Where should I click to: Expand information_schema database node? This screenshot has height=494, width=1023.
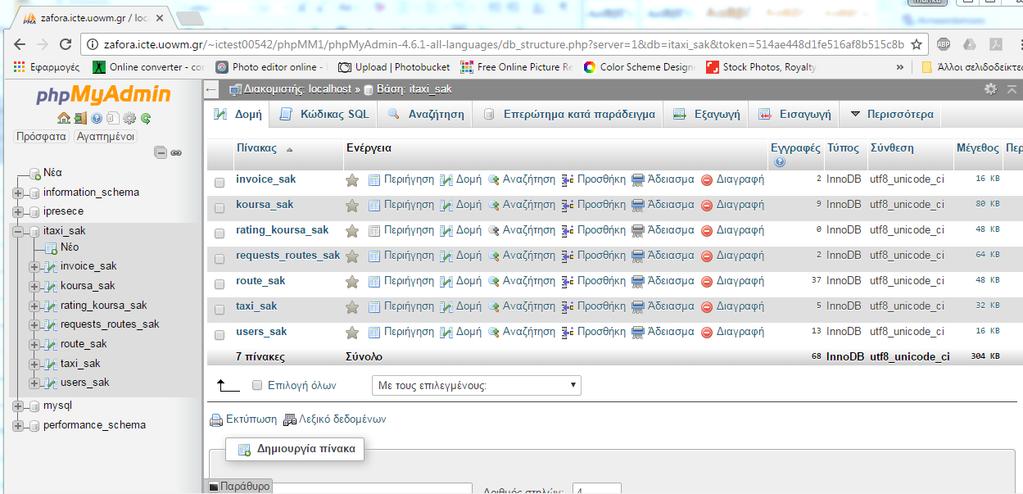pos(18,193)
